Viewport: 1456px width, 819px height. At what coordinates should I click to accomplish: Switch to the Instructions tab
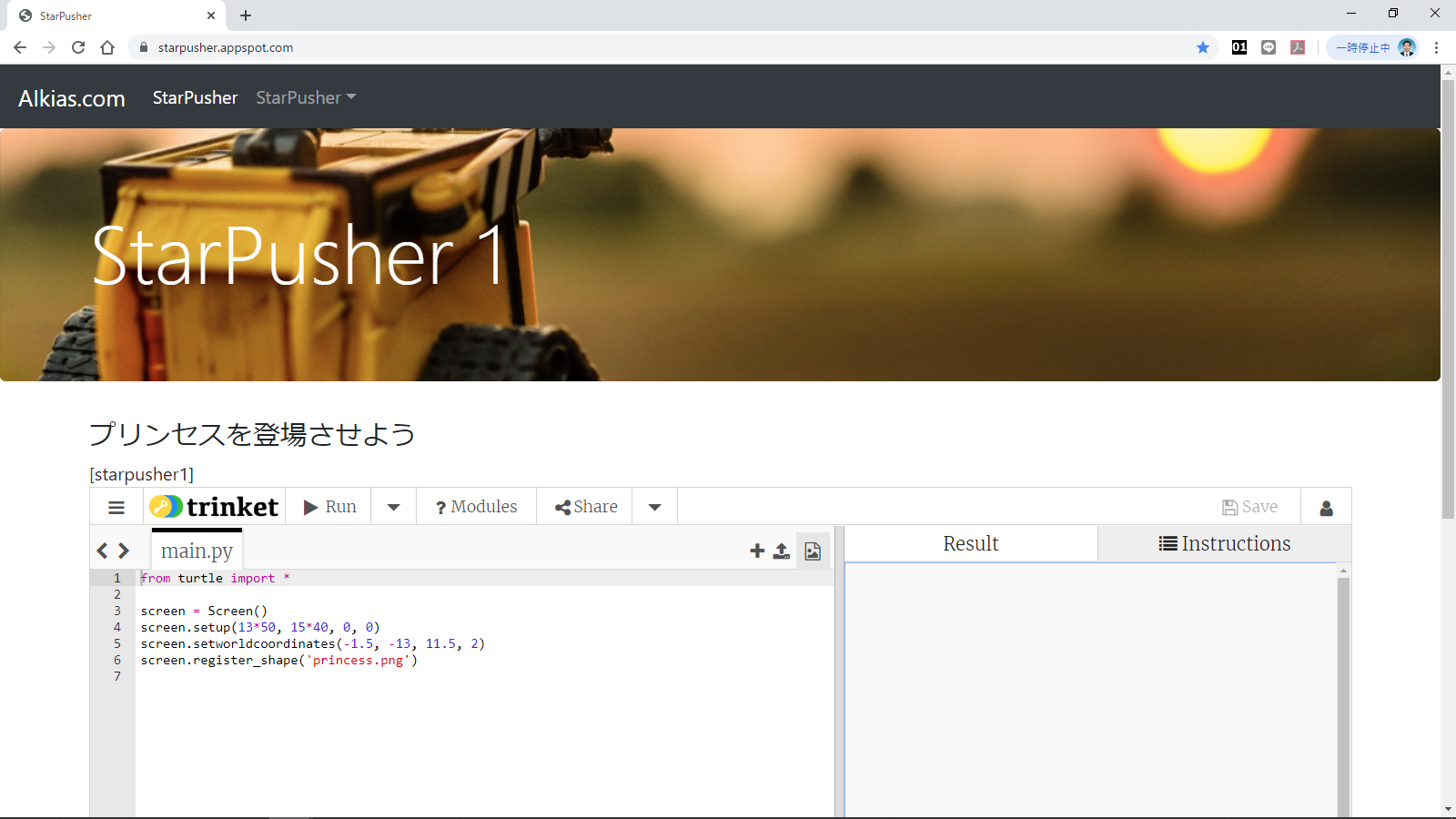coord(1224,543)
